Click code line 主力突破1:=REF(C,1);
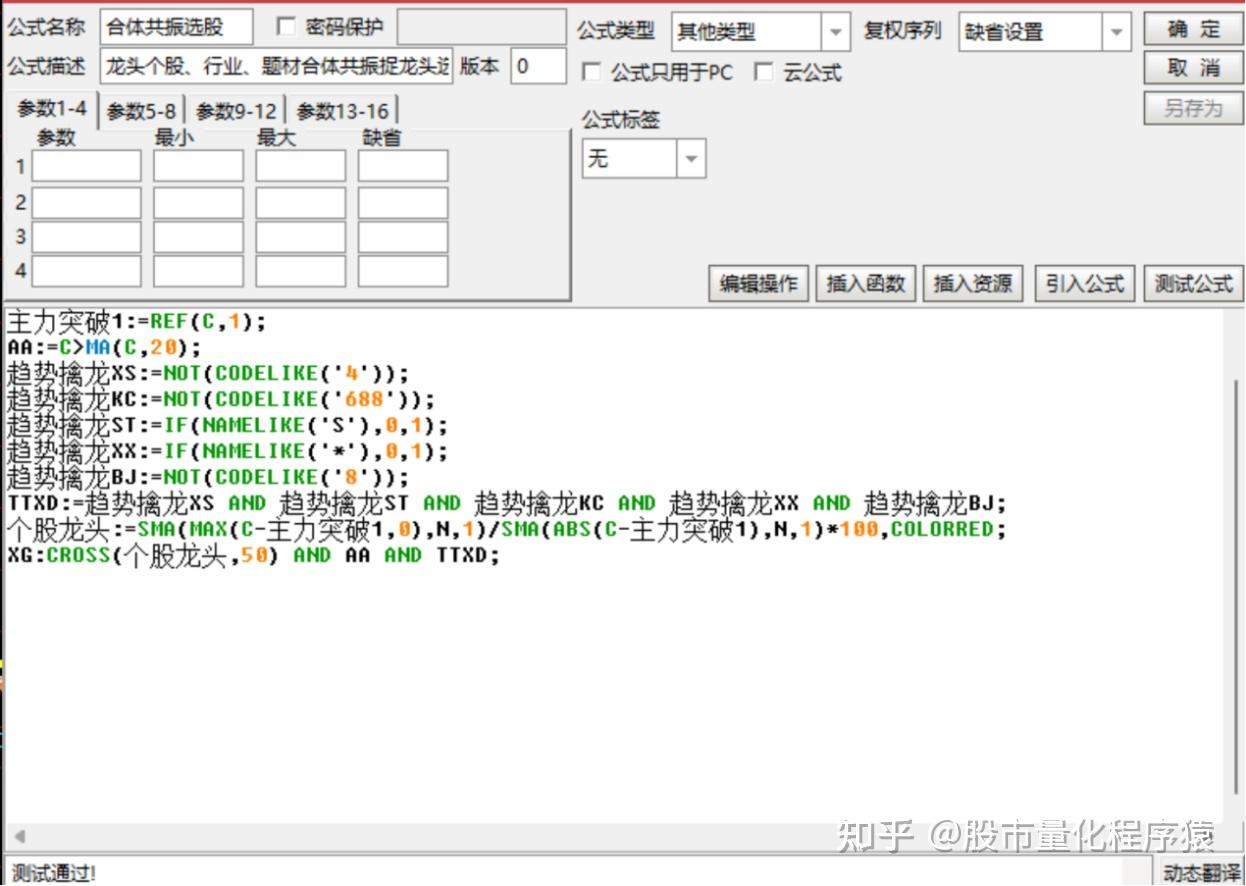This screenshot has width=1246, height=886. (137, 322)
